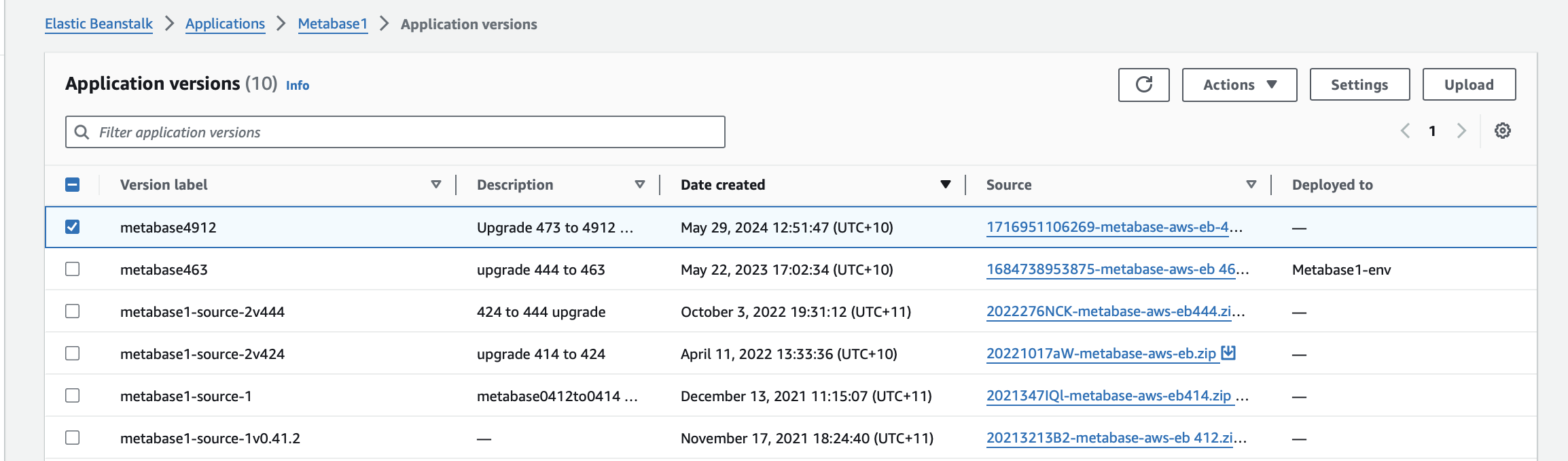The width and height of the screenshot is (1568, 461).
Task: Click the metabase1-source-2v424 version label
Action: [202, 354]
